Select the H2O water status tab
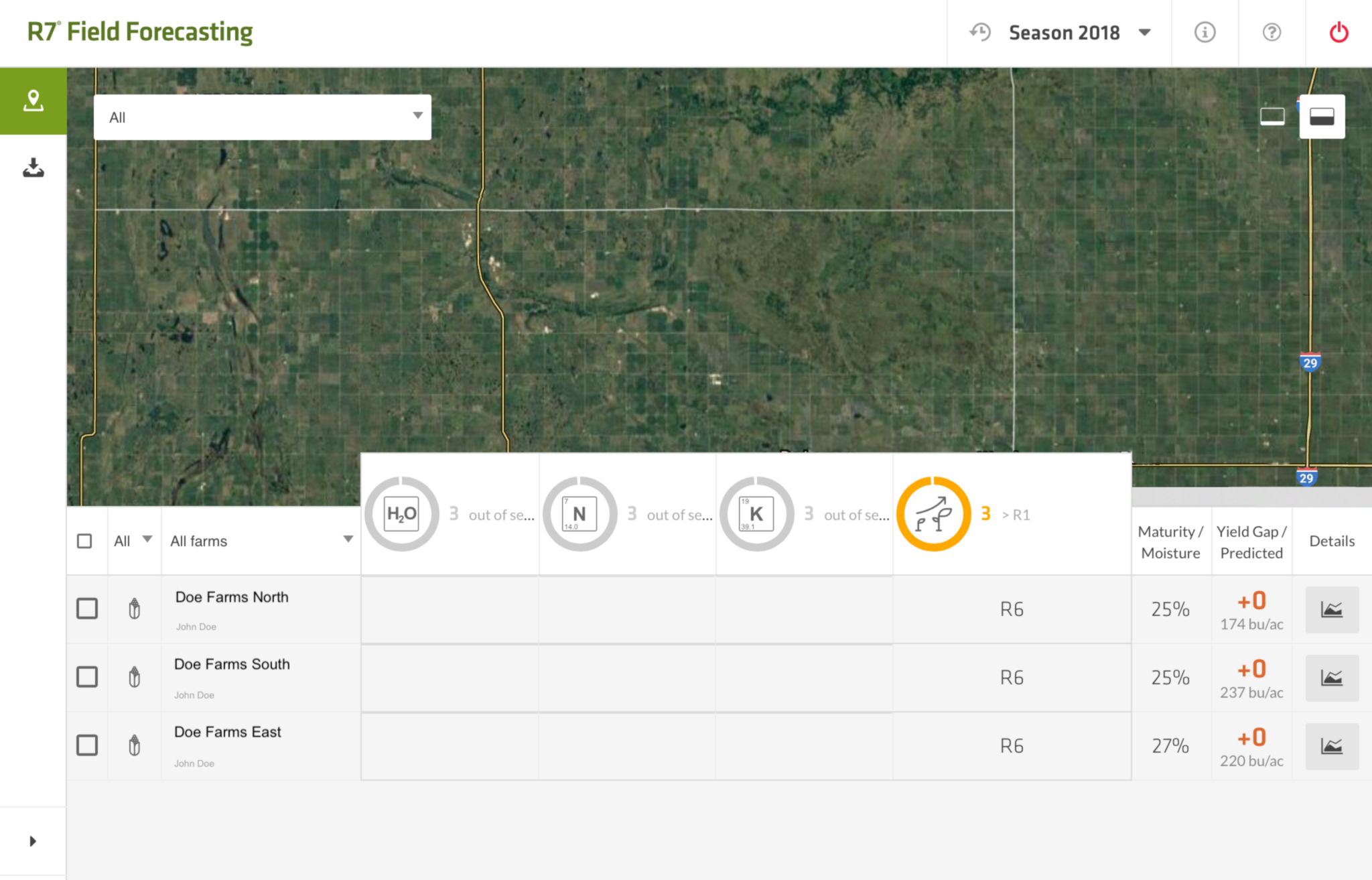Viewport: 1372px width, 880px height. (x=450, y=514)
